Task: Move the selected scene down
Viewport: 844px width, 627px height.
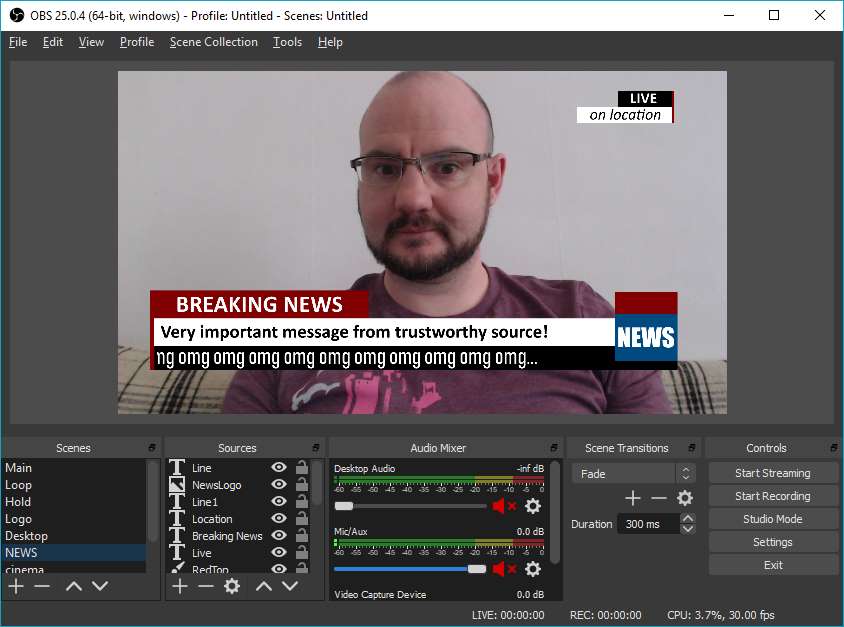Action: tap(100, 586)
